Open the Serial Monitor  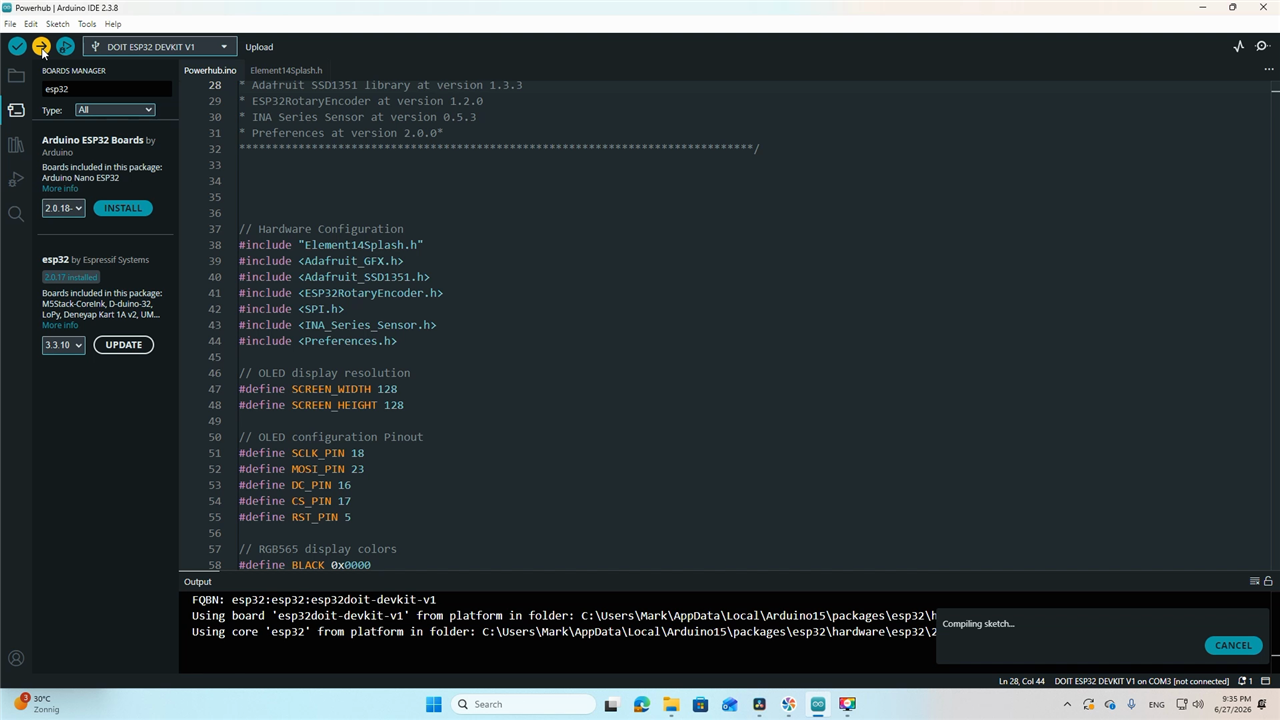(x=1262, y=47)
